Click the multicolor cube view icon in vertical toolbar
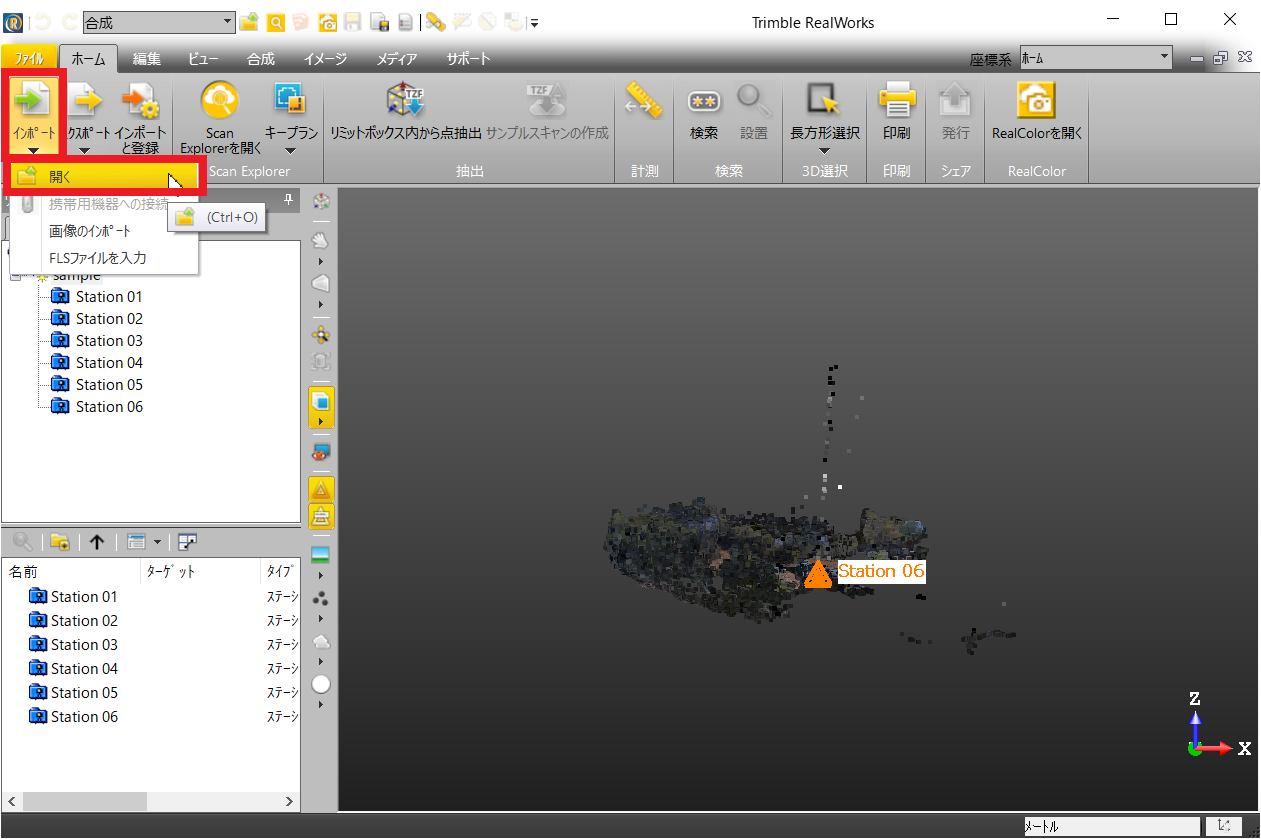Screen dimensions: 1261x839 [321, 201]
